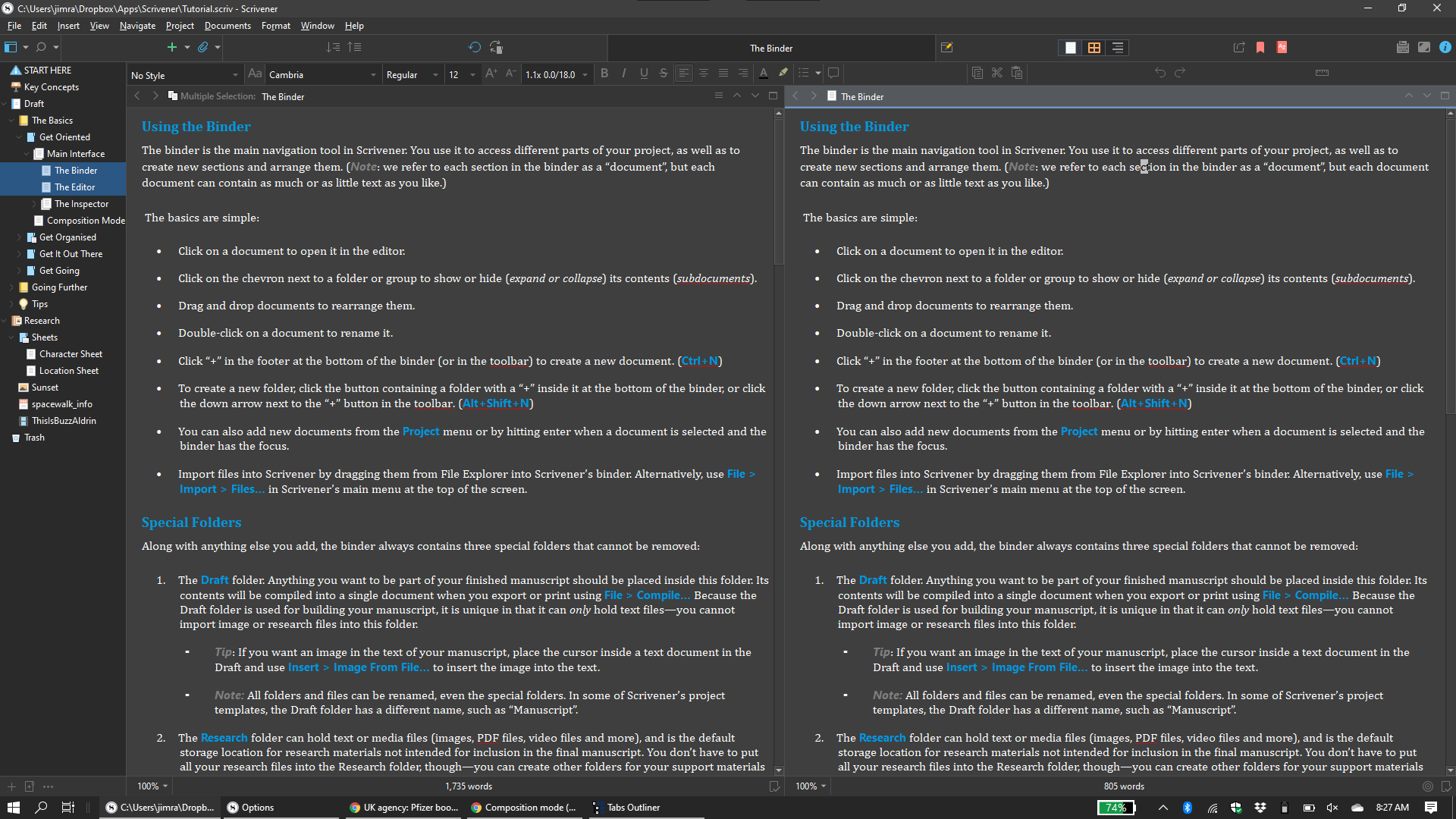Increase font size with A+ icon

click(x=491, y=73)
